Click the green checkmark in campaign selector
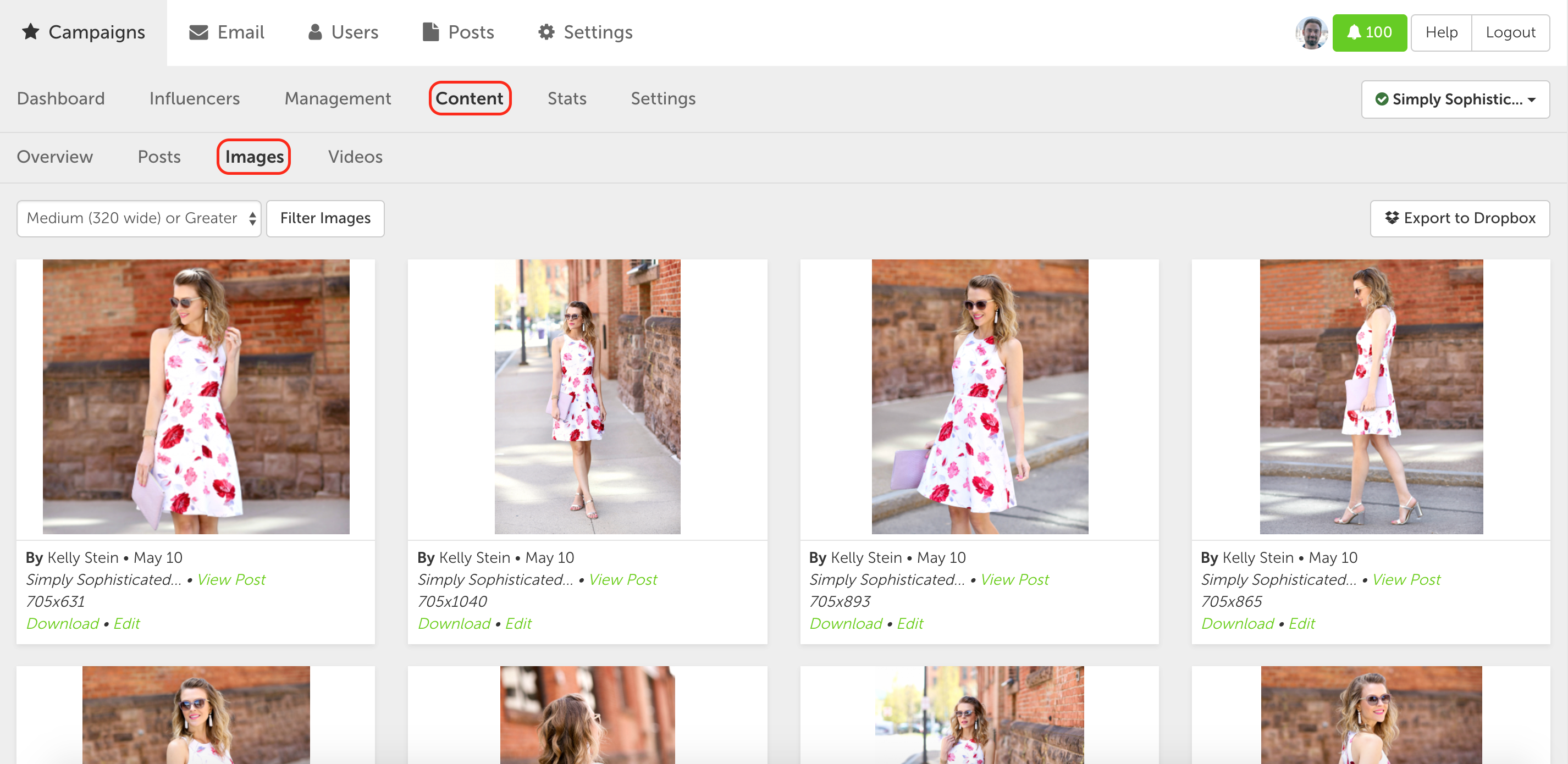 pos(1381,99)
